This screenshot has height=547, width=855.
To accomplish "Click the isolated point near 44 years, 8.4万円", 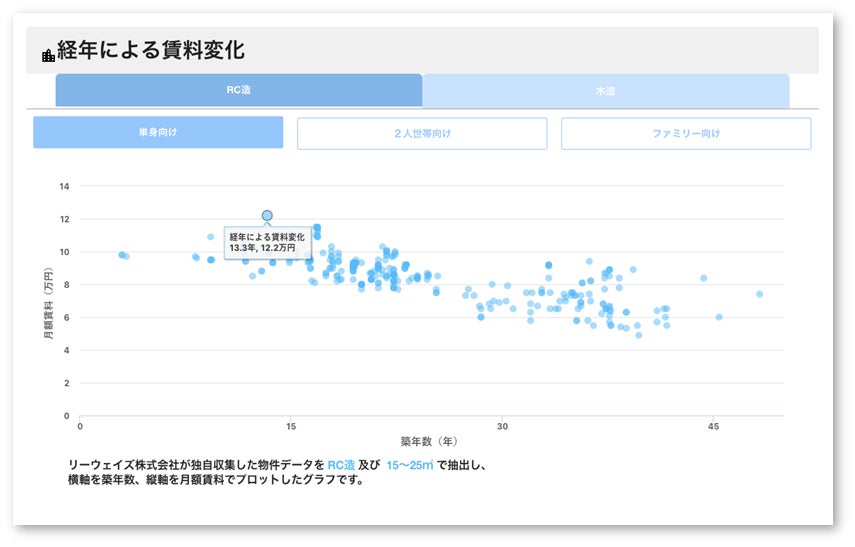I will 704,278.
